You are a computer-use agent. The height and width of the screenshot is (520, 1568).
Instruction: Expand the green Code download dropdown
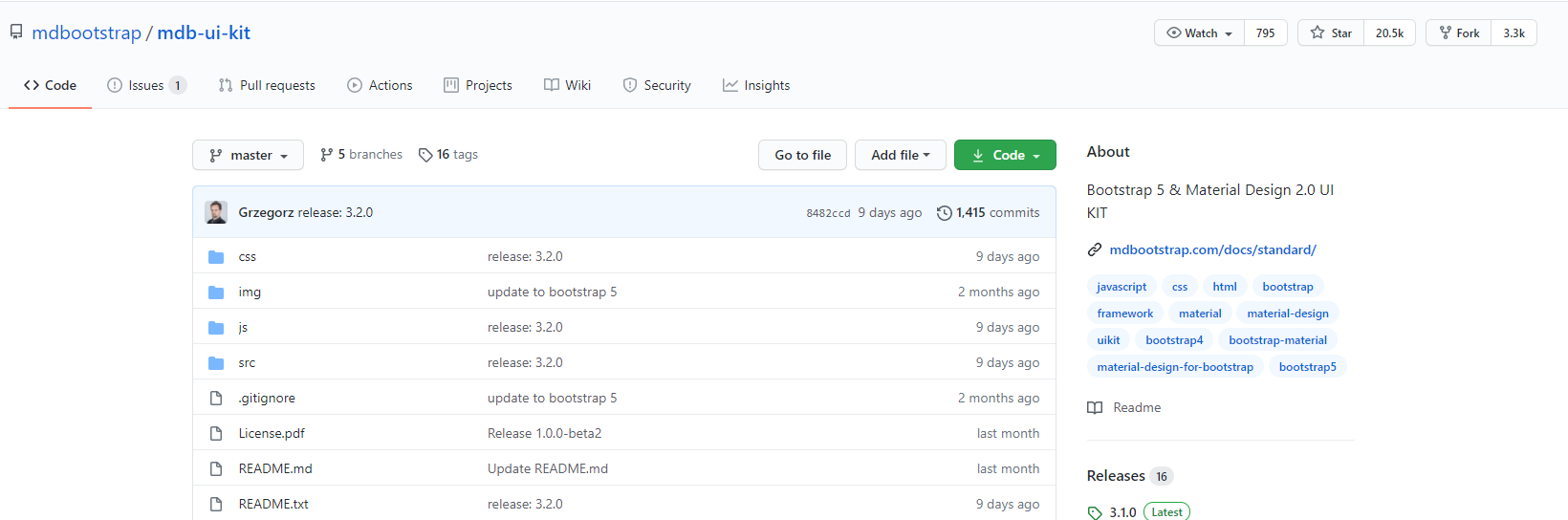[1005, 155]
